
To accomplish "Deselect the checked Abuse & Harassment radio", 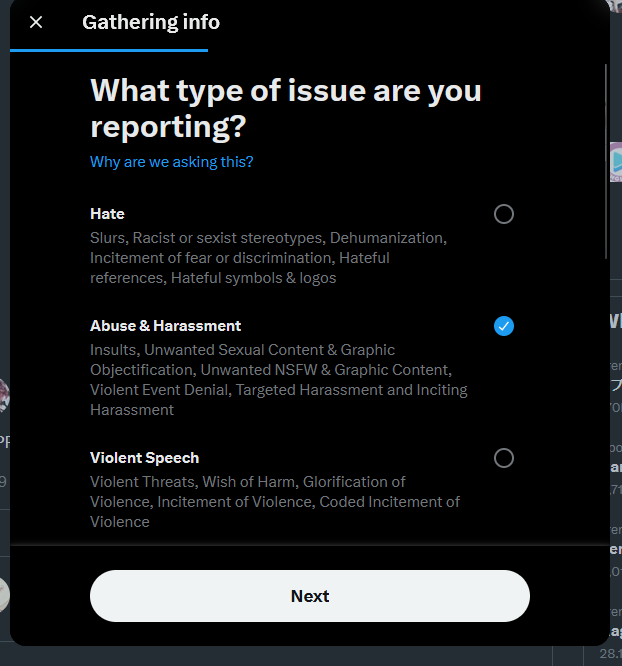I will 503,326.
